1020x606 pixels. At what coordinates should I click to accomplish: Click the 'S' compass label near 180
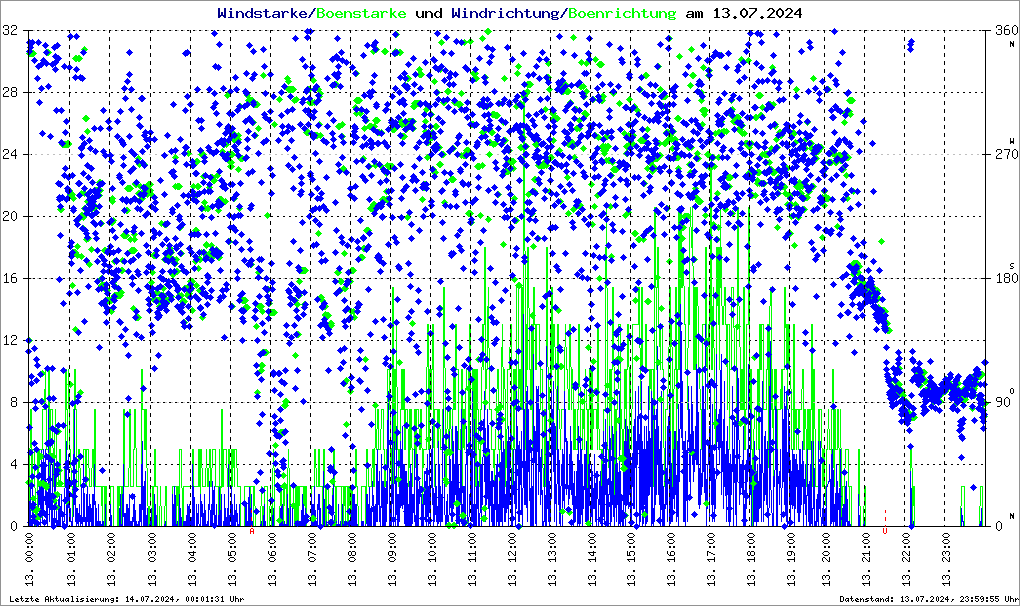tap(1011, 265)
